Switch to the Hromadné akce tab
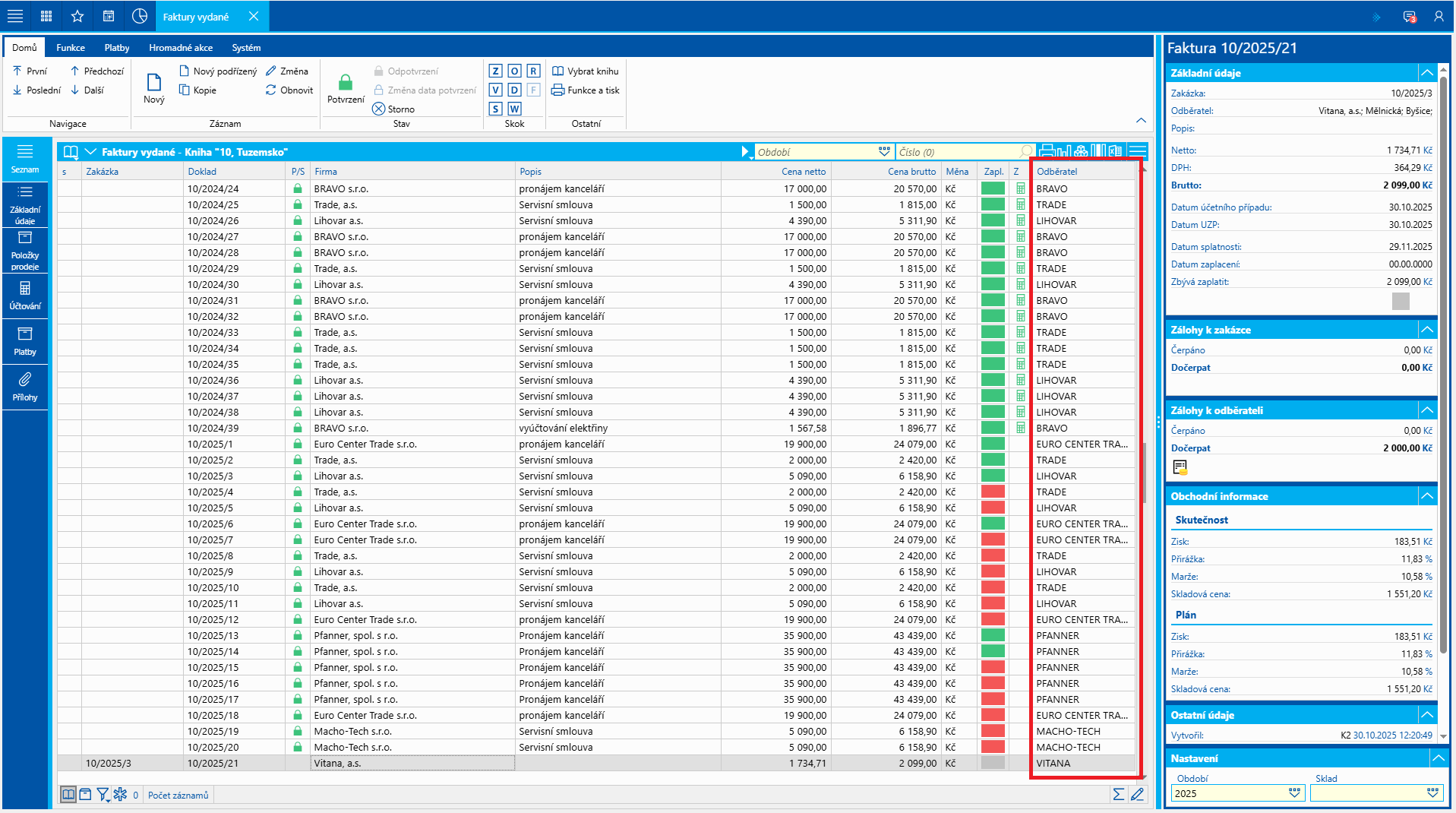Screen dimensions: 1456x813 click(x=181, y=47)
